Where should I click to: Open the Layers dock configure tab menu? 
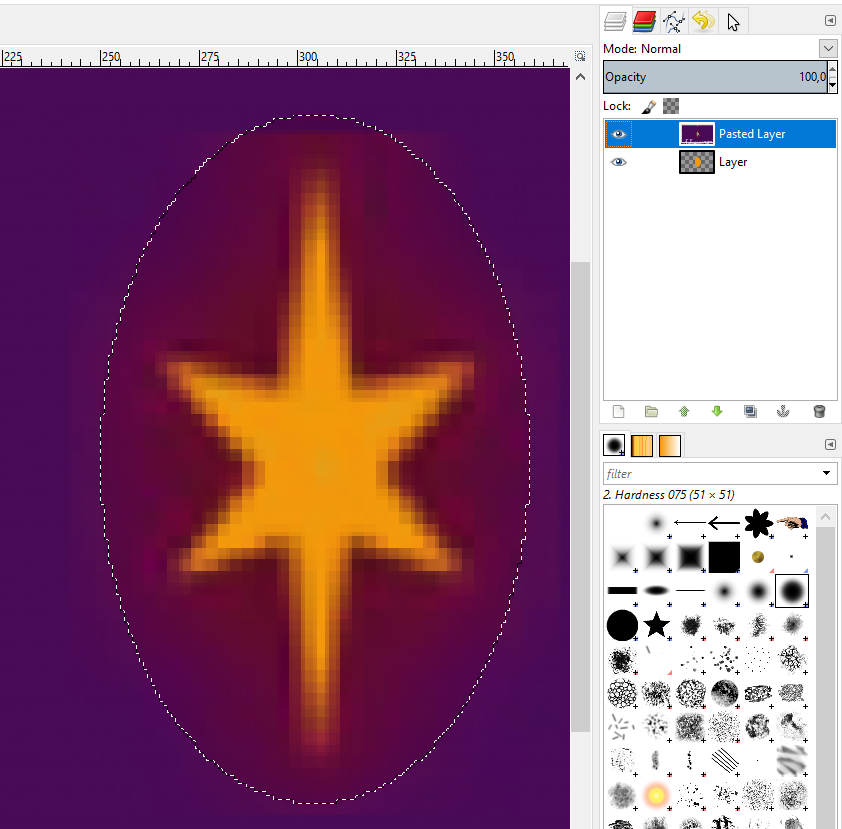(830, 20)
